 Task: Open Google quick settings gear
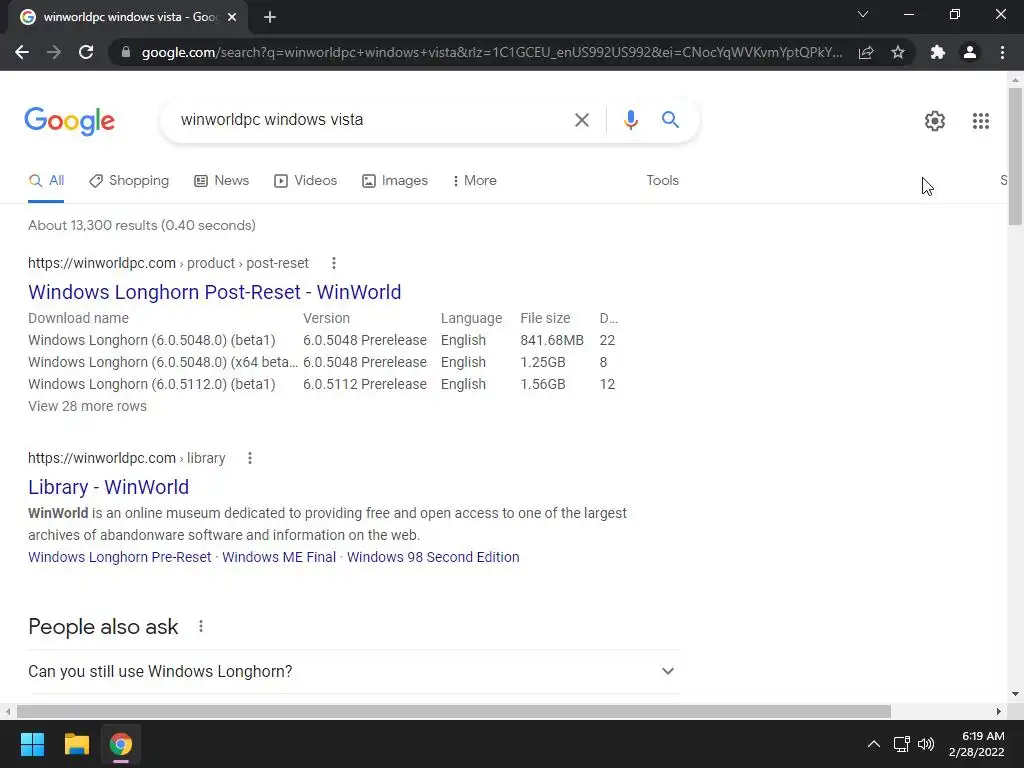935,121
